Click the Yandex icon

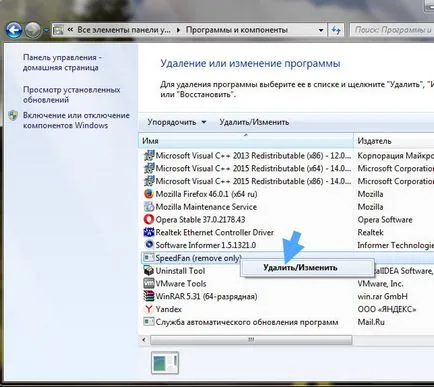click(x=149, y=309)
